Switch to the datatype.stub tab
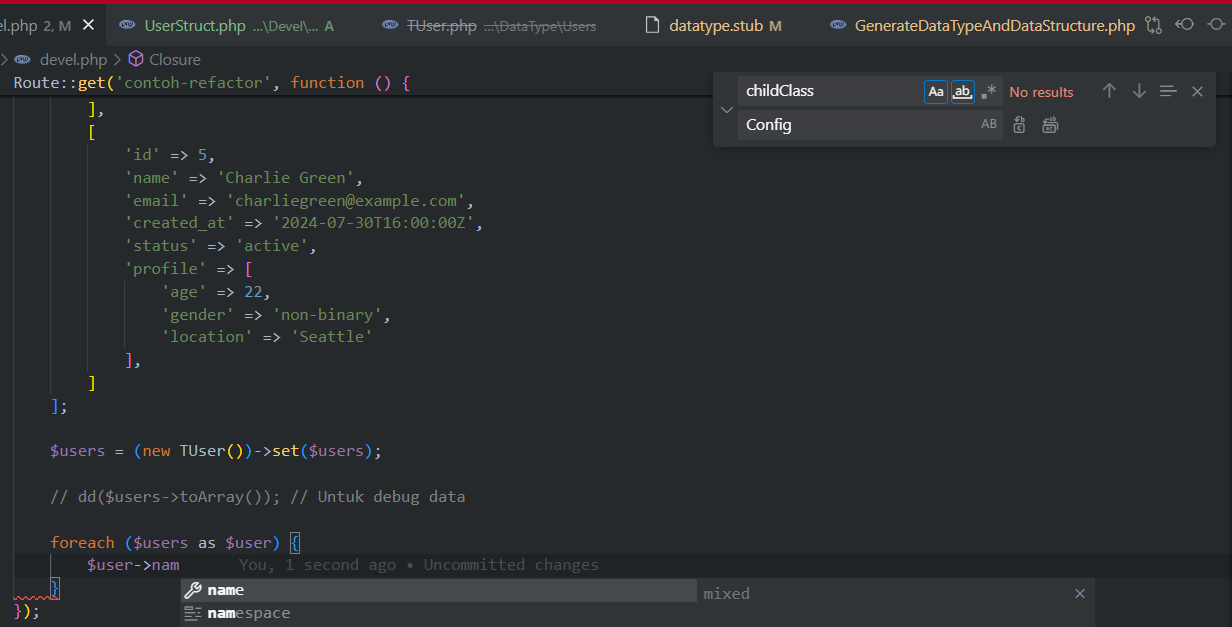The height and width of the screenshot is (627, 1232). (x=714, y=26)
